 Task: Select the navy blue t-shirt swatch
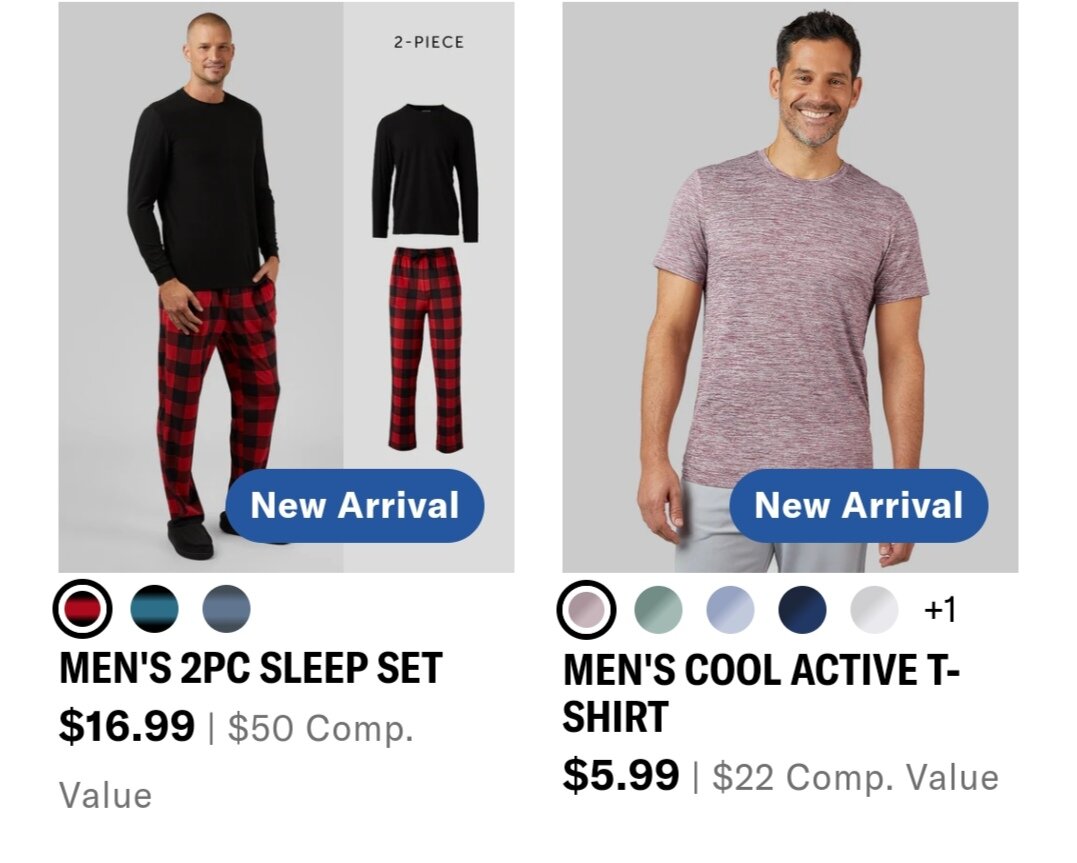pos(802,609)
